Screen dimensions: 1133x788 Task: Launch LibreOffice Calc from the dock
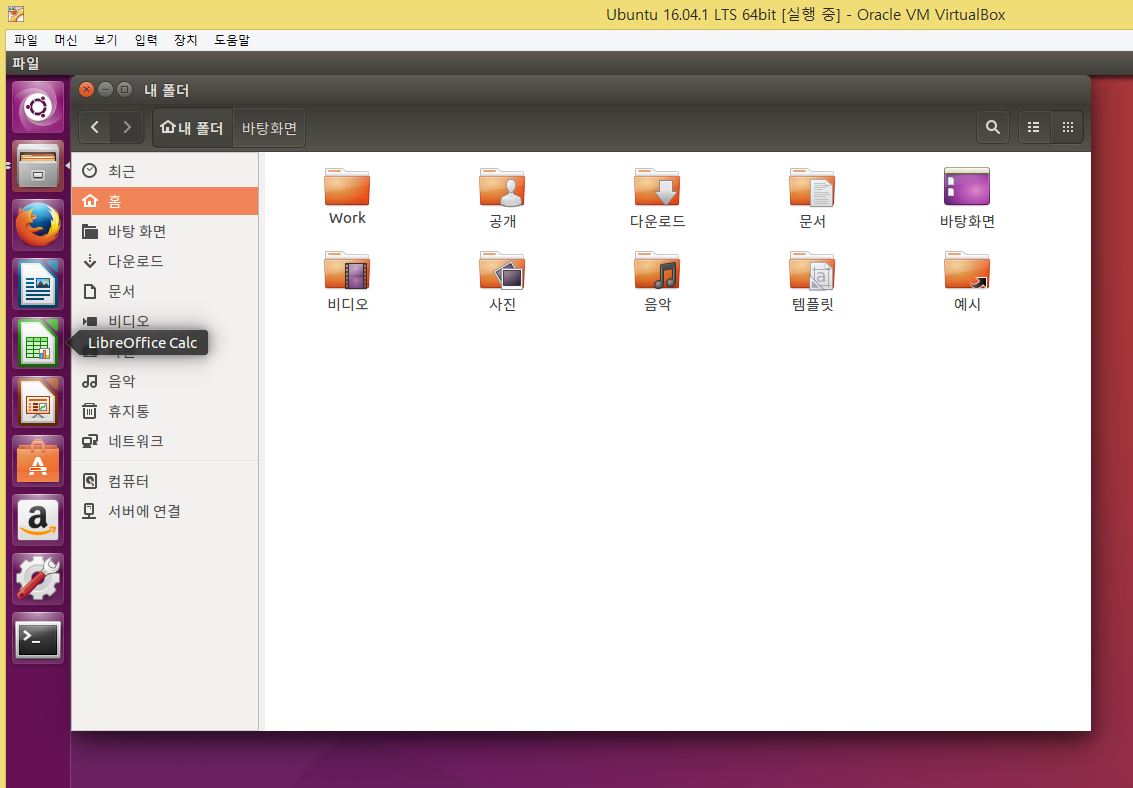coord(38,343)
